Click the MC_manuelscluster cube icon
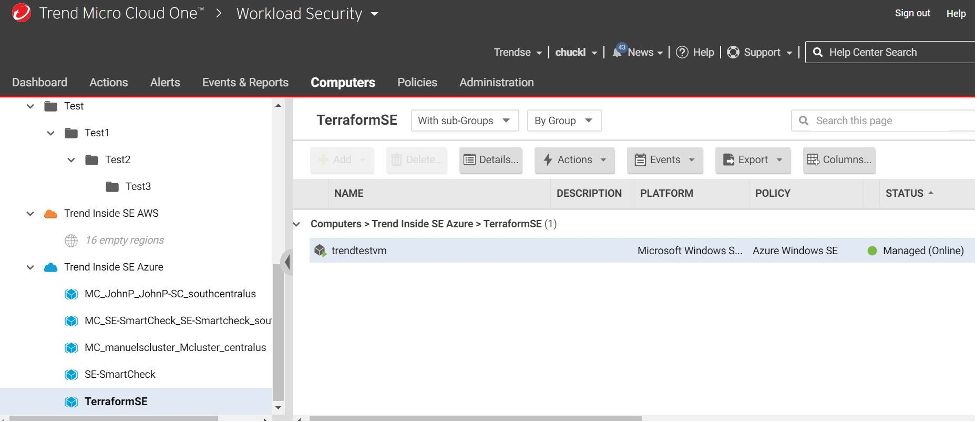This screenshot has width=977, height=422. [72, 348]
